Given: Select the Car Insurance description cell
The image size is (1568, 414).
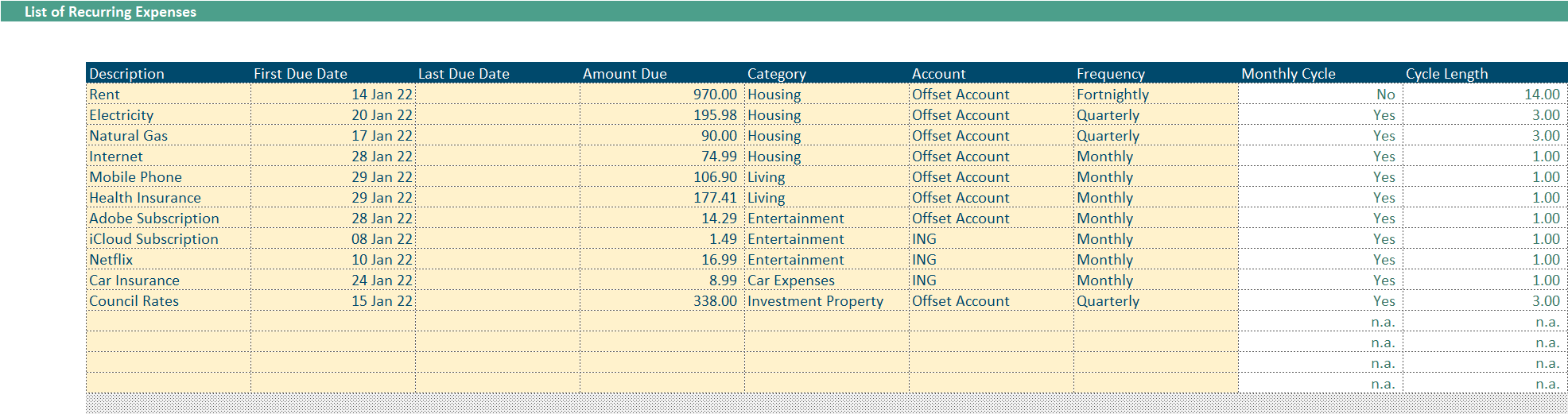Looking at the screenshot, I should (x=169, y=280).
